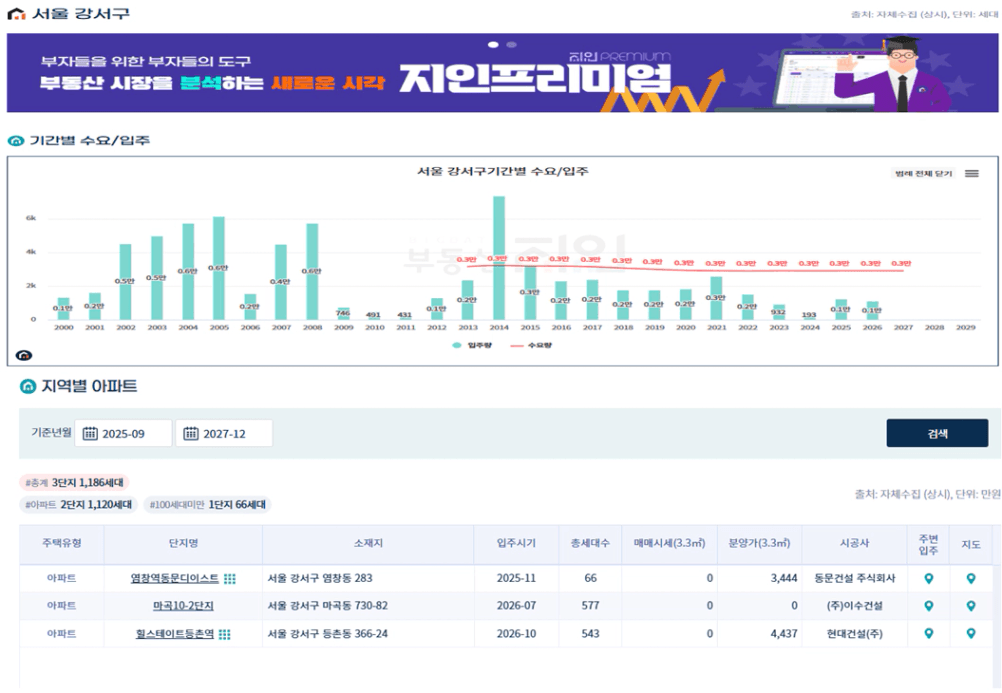This screenshot has width=1002, height=693.
Task: Toggle the 수요량 legend series
Action: coord(531,345)
